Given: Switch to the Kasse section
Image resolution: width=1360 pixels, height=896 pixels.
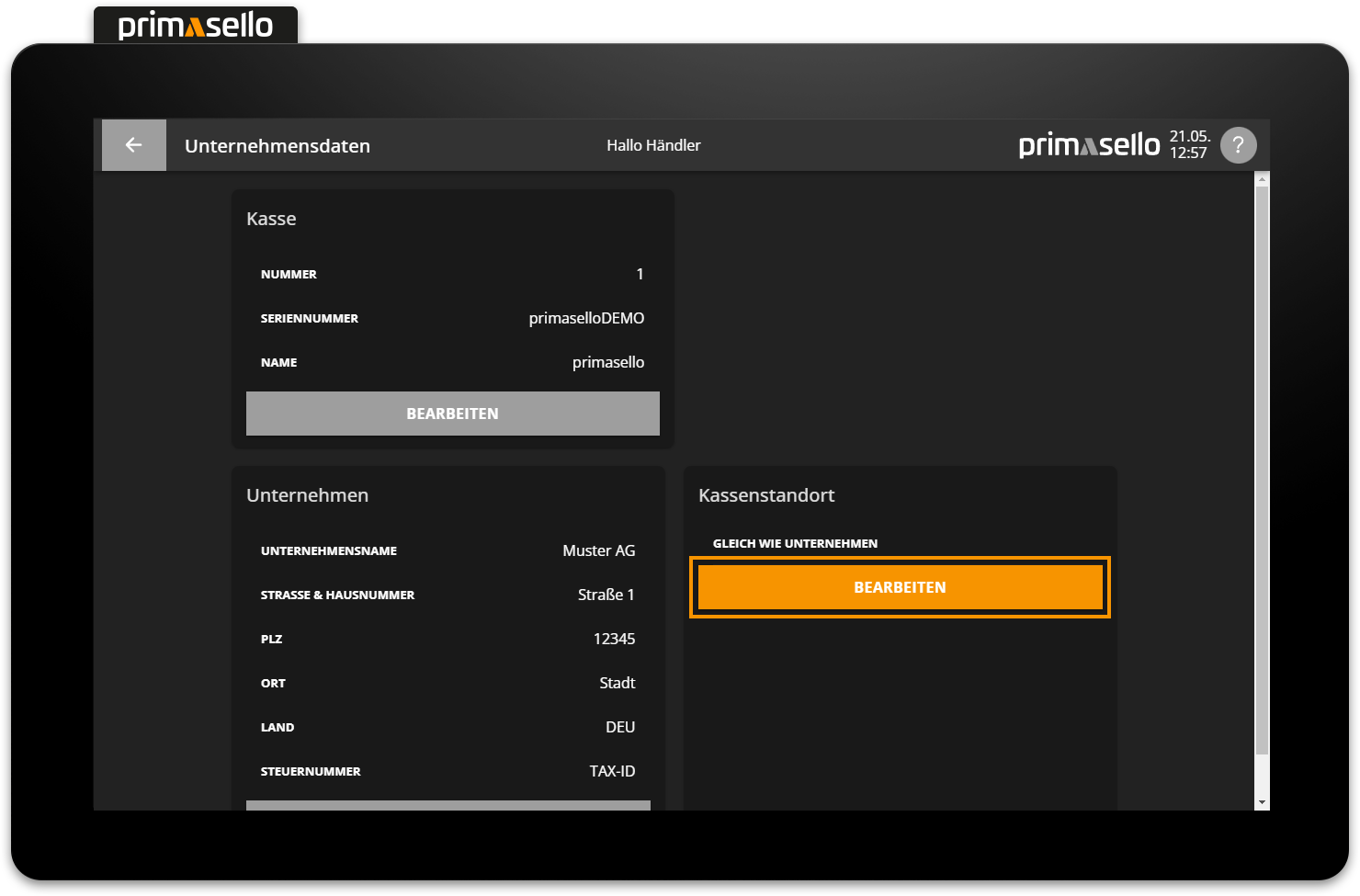Looking at the screenshot, I should pos(271,219).
